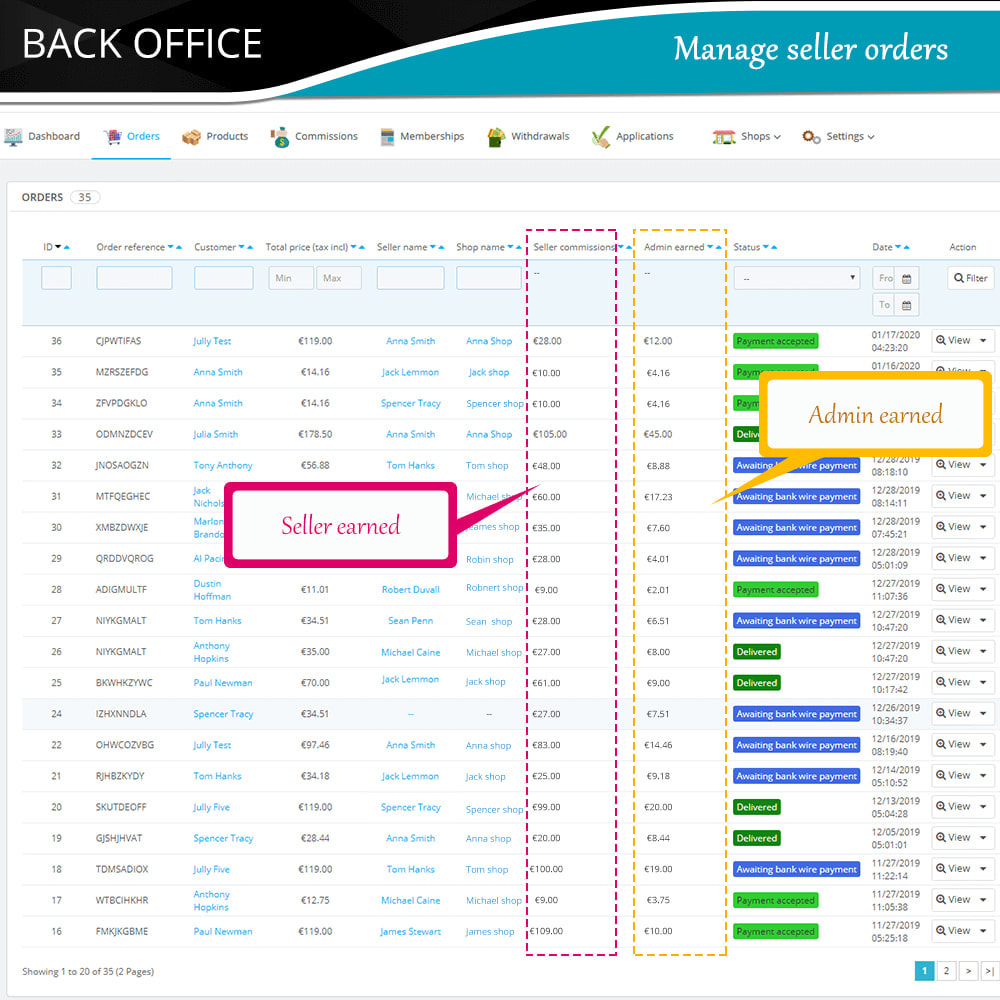Click the Applications checkmark icon
This screenshot has width=1000, height=1000.
point(600,137)
